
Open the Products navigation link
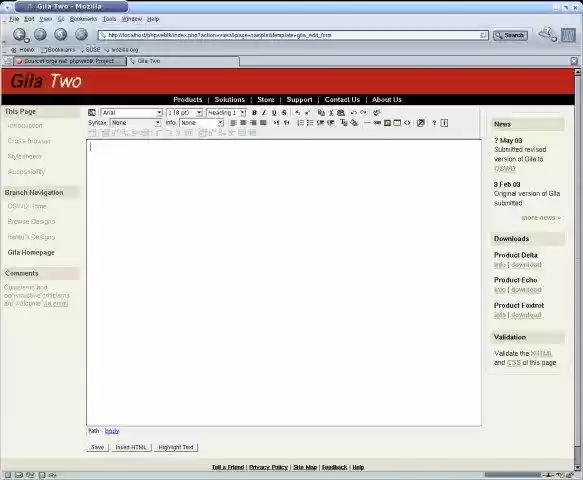(188, 100)
